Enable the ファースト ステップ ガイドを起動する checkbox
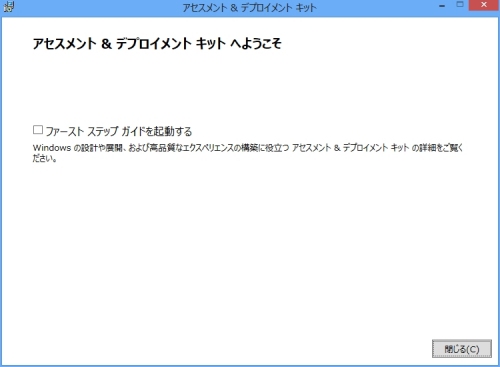The width and height of the screenshot is (500, 367). [x=38, y=130]
